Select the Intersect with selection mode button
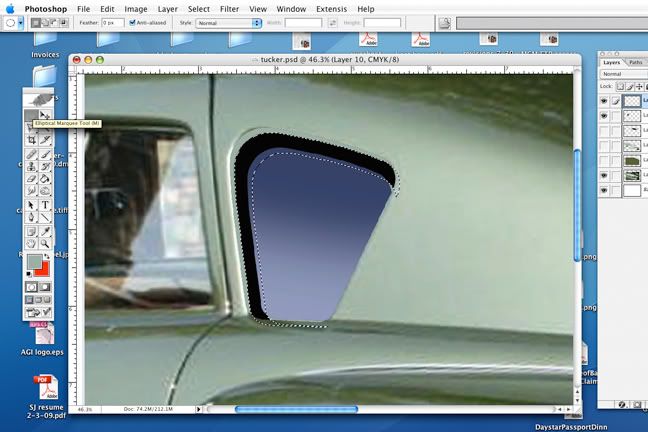Image resolution: width=648 pixels, height=432 pixels. (x=64, y=23)
